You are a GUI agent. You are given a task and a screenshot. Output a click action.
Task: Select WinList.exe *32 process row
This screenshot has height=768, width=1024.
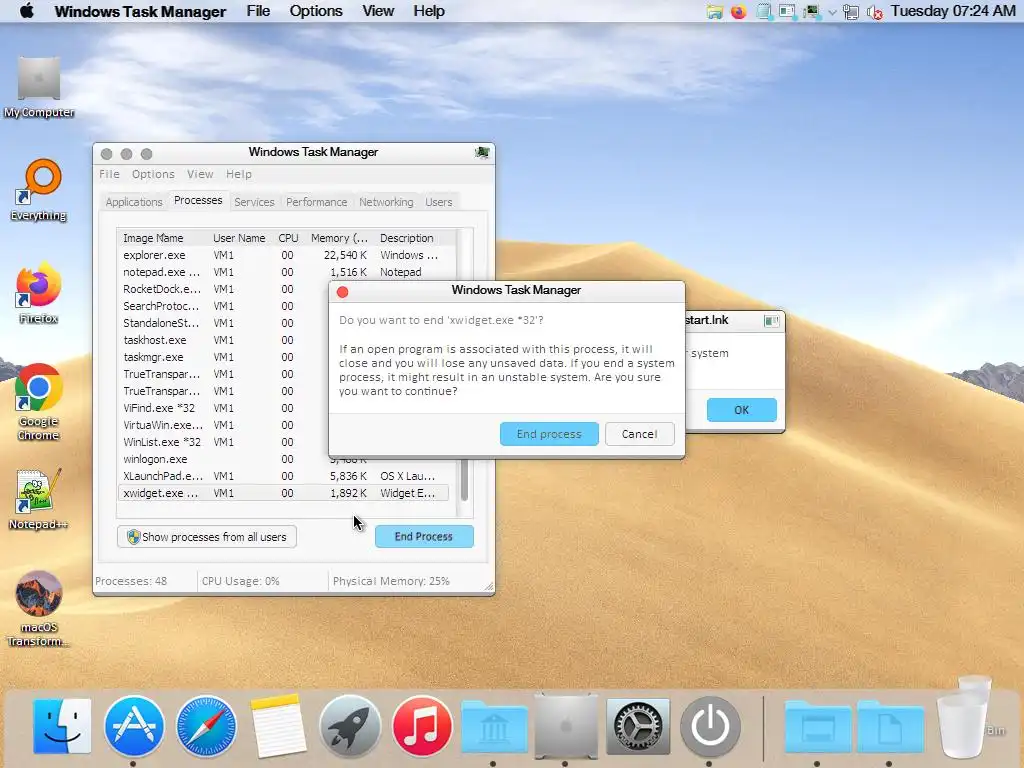223,442
